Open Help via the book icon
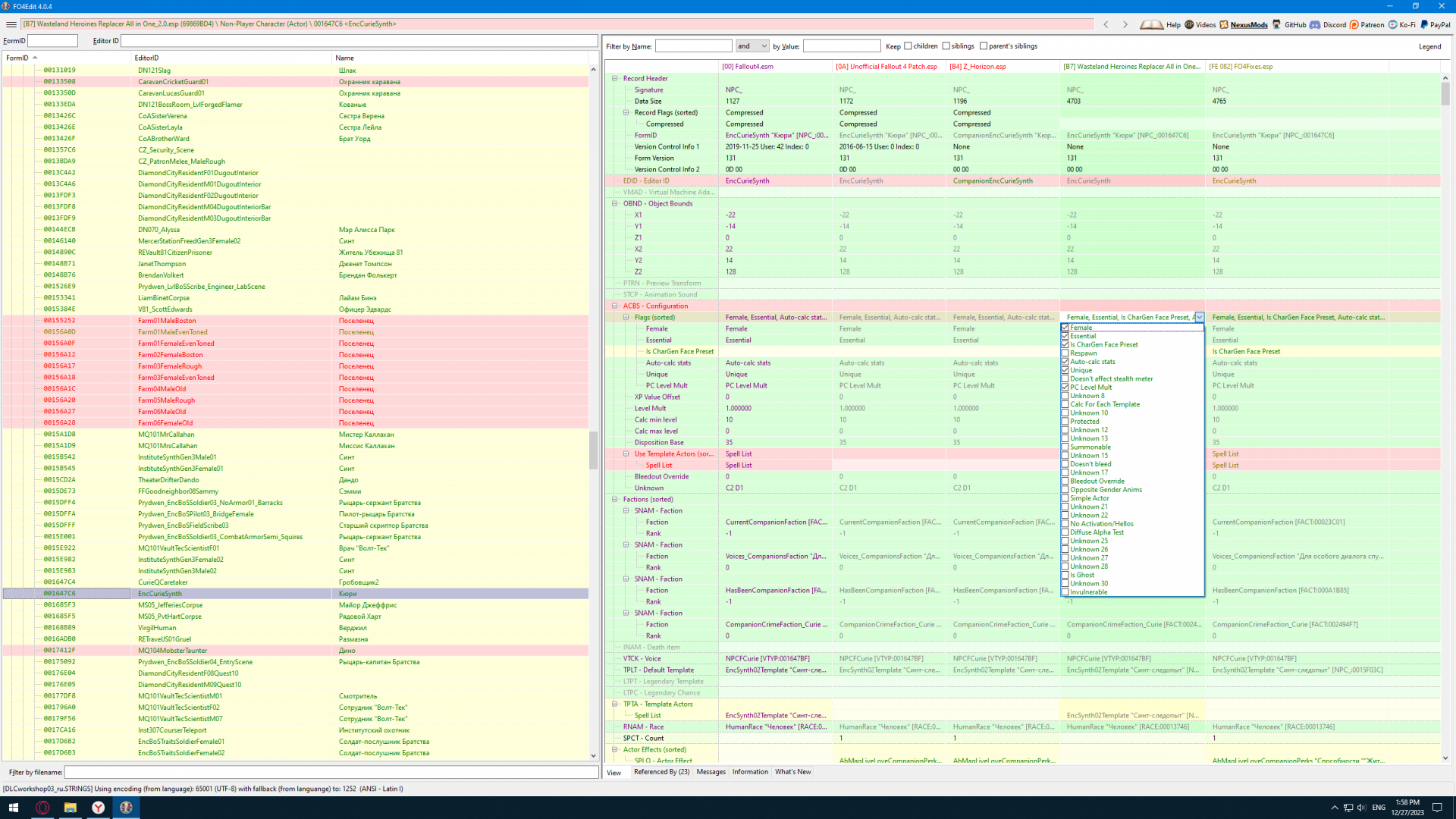The image size is (1456, 819). point(1151,24)
